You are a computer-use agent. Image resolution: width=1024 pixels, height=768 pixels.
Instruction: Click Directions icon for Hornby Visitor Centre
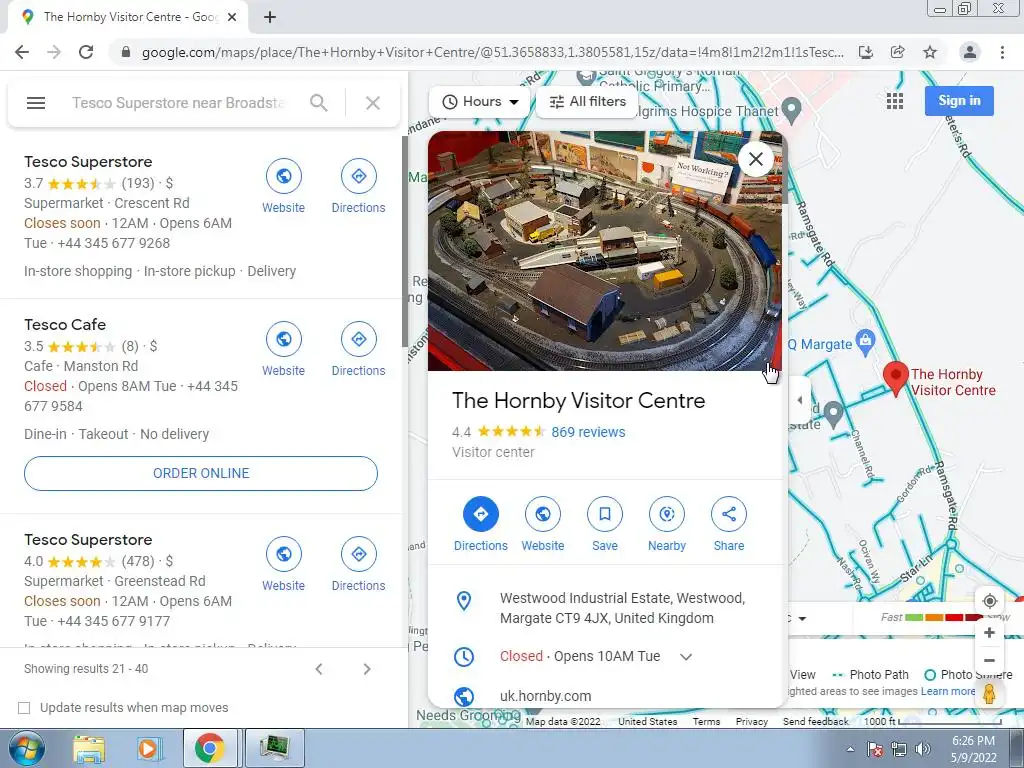(481, 514)
